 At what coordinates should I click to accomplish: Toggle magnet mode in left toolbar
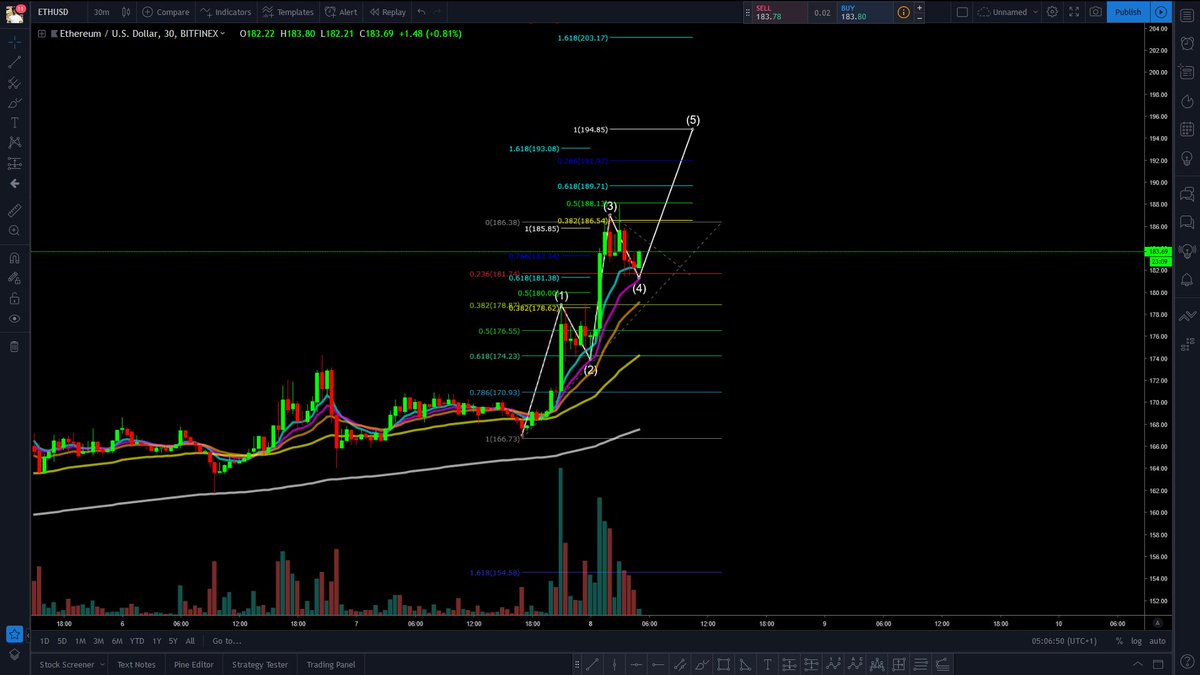[x=14, y=258]
